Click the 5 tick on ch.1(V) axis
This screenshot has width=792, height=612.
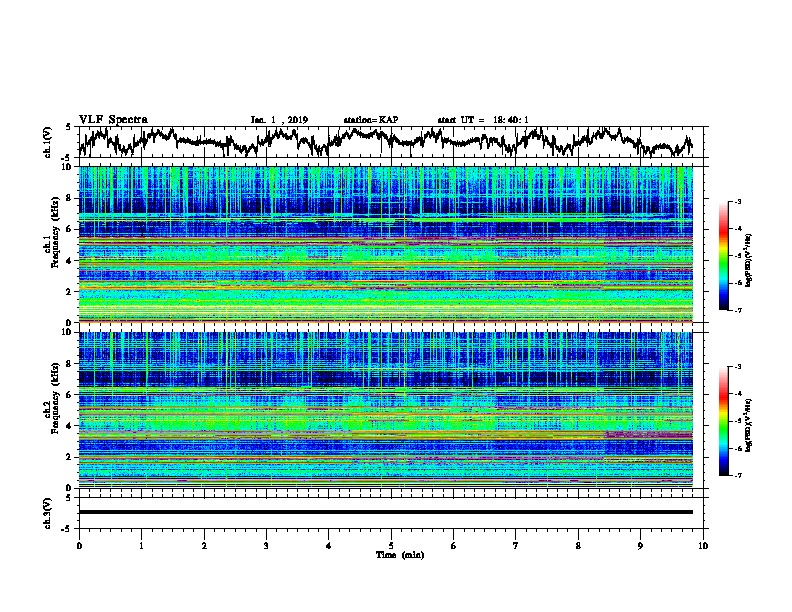68,127
